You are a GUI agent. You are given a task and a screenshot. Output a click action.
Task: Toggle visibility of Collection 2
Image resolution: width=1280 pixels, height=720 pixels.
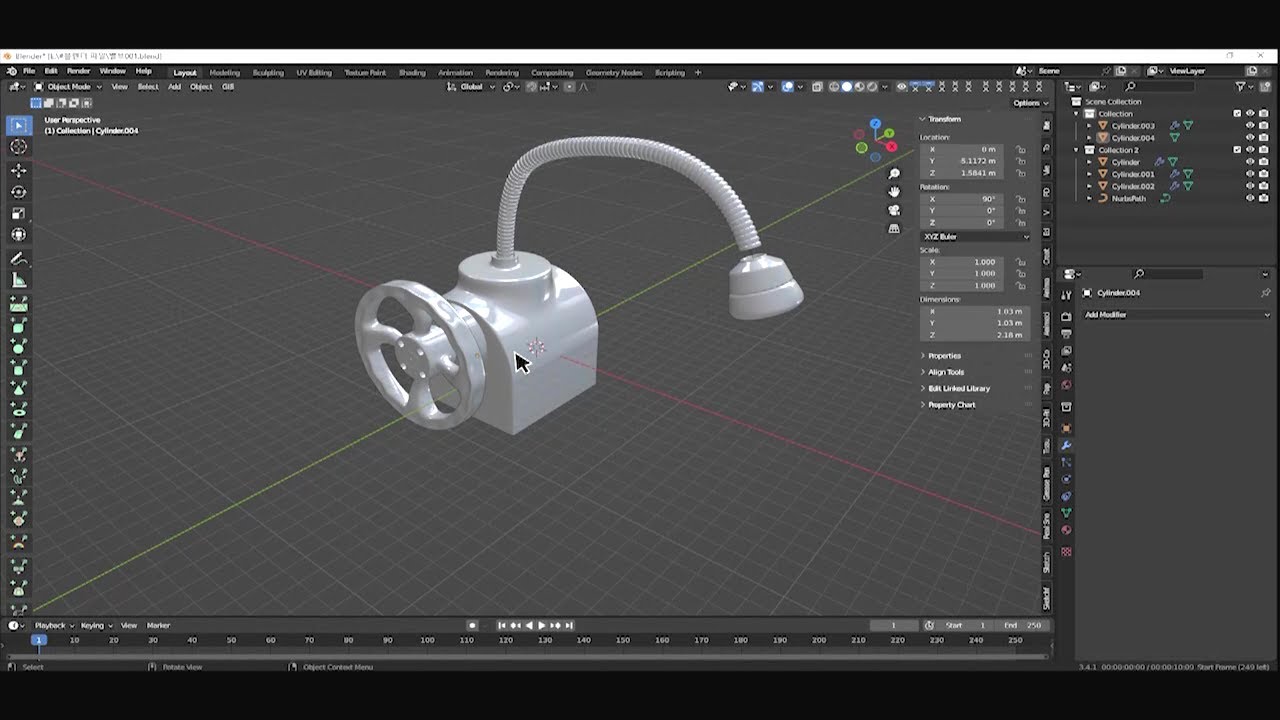[1250, 150]
